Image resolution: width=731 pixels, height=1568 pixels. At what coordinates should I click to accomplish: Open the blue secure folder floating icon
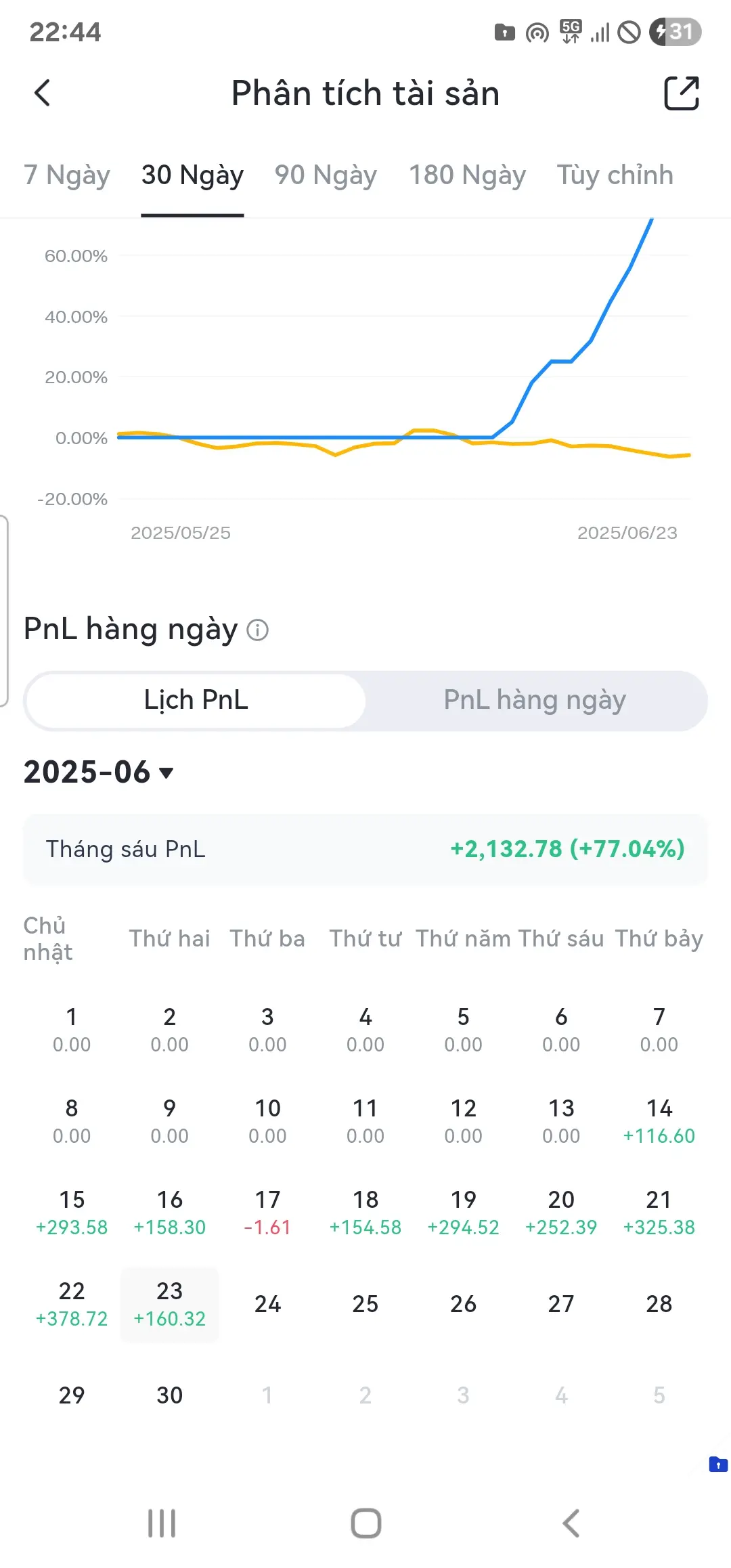(x=717, y=1464)
